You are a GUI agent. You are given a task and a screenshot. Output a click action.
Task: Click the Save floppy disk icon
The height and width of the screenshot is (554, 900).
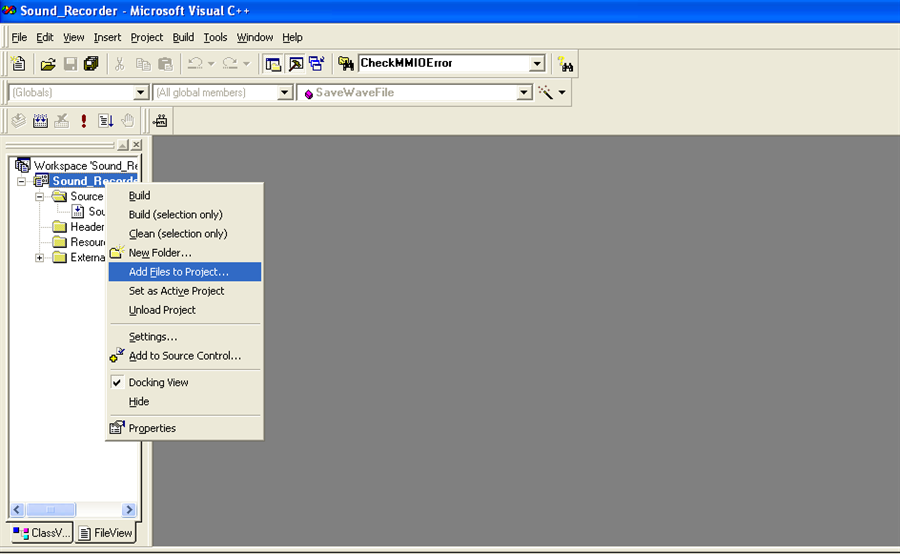(70, 64)
